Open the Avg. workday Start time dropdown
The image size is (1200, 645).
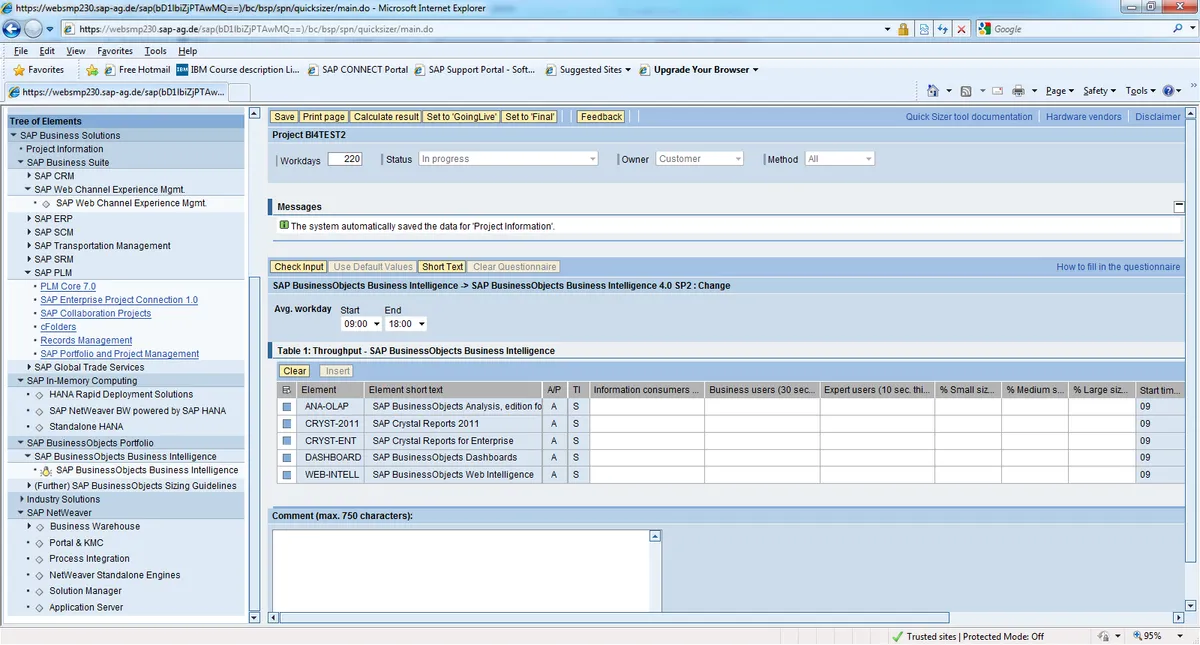[x=362, y=324]
